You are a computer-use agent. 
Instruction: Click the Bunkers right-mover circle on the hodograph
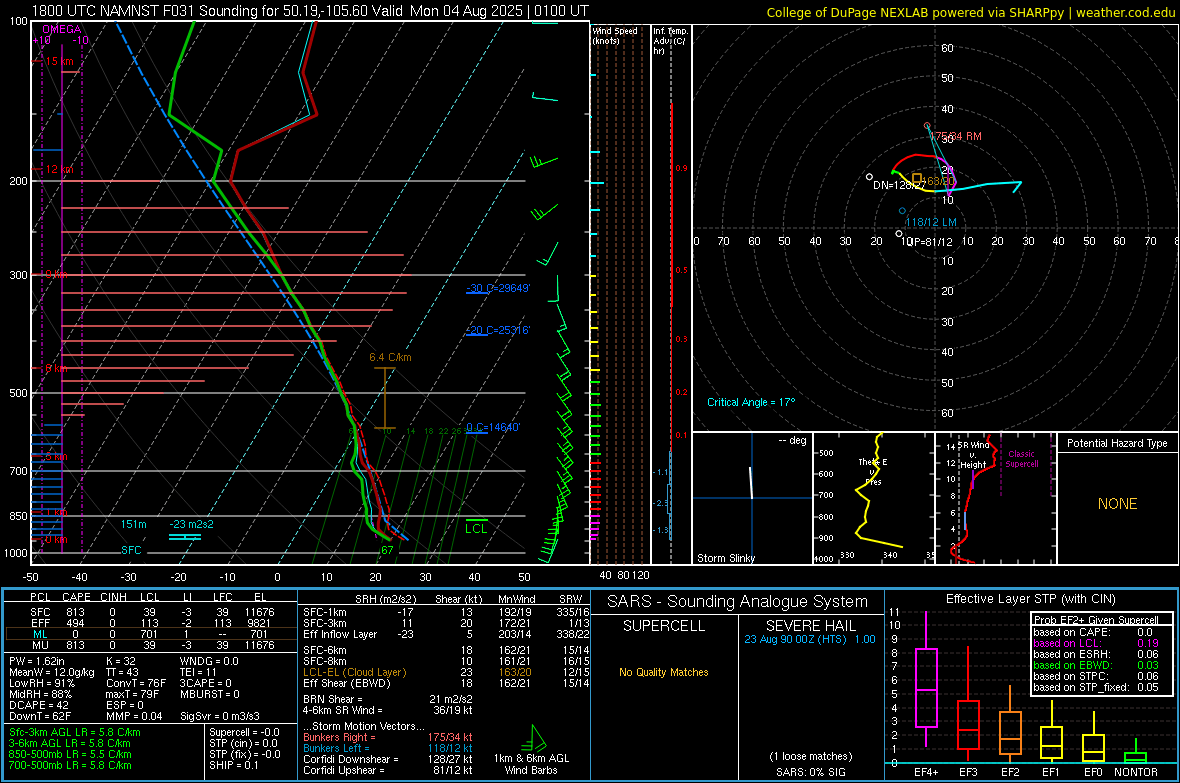pyautogui.click(x=927, y=126)
